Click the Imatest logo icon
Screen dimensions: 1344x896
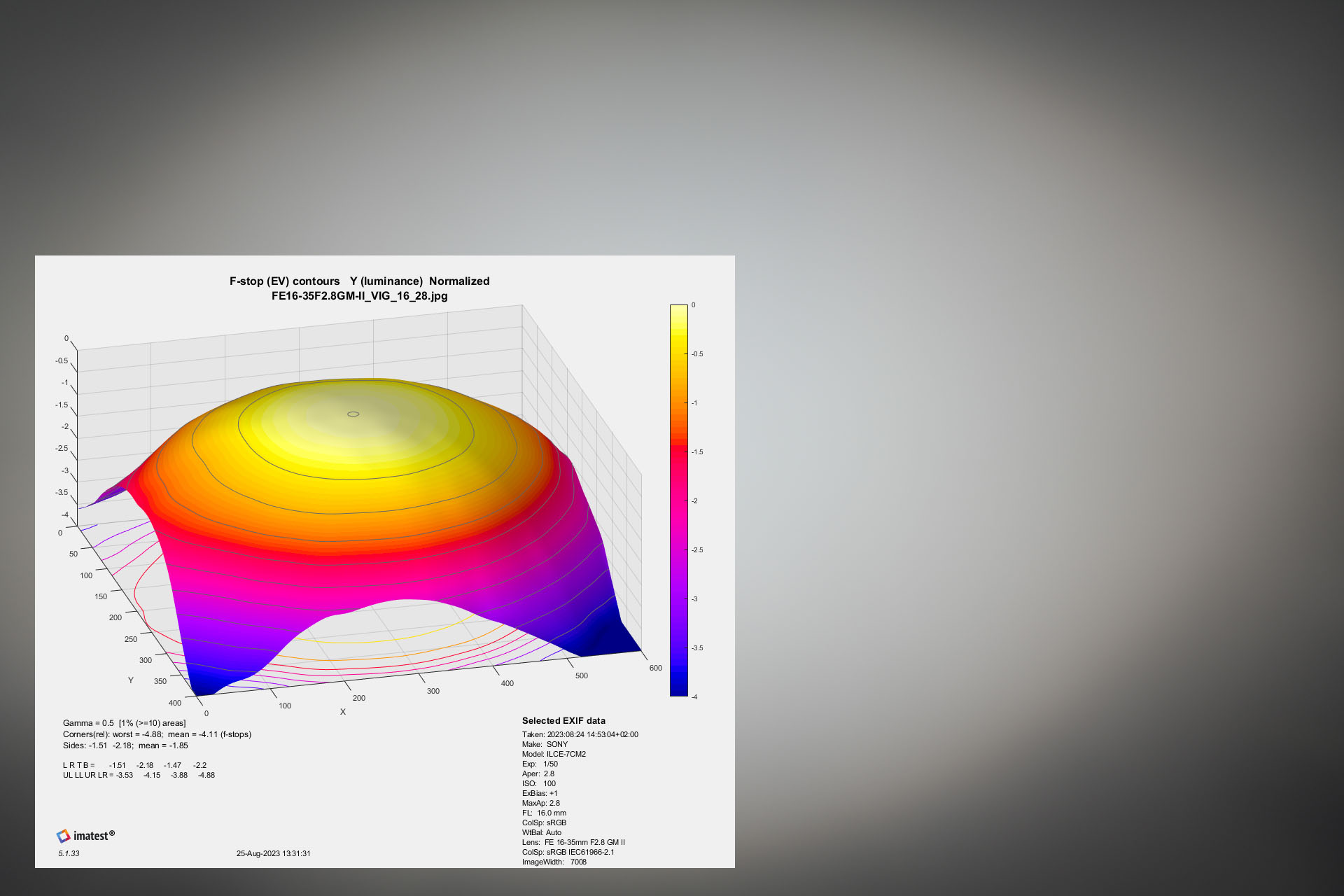[x=64, y=836]
